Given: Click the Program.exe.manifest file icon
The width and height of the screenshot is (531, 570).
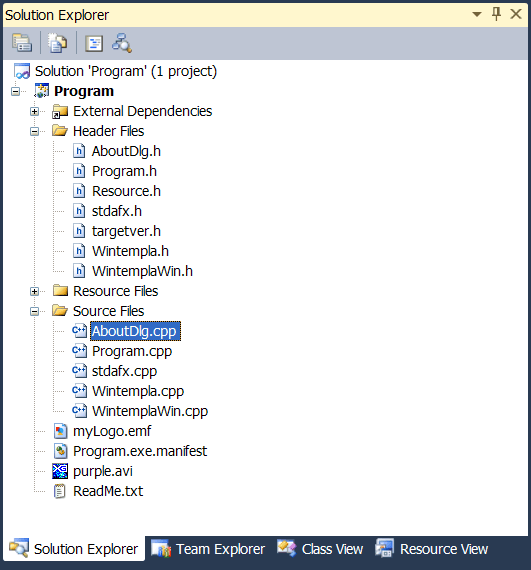Looking at the screenshot, I should [x=60, y=451].
